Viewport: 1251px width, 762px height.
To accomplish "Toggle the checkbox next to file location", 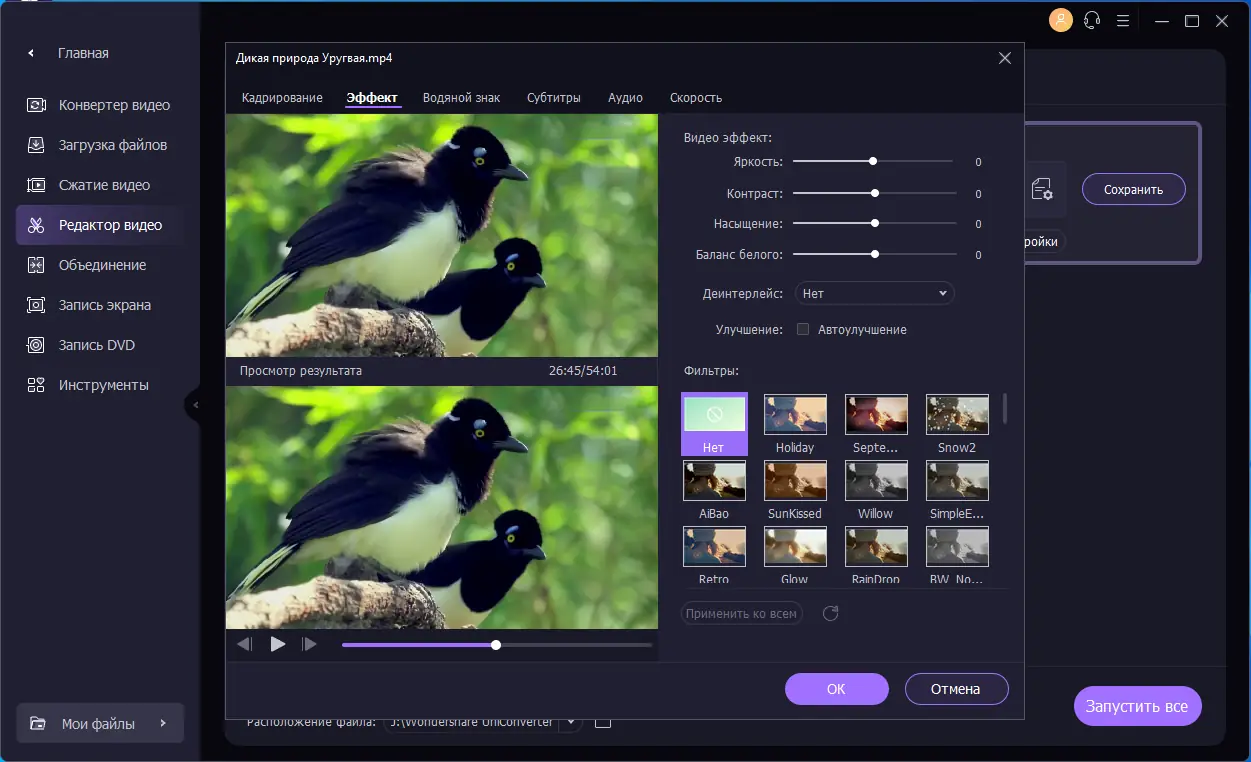I will [603, 721].
